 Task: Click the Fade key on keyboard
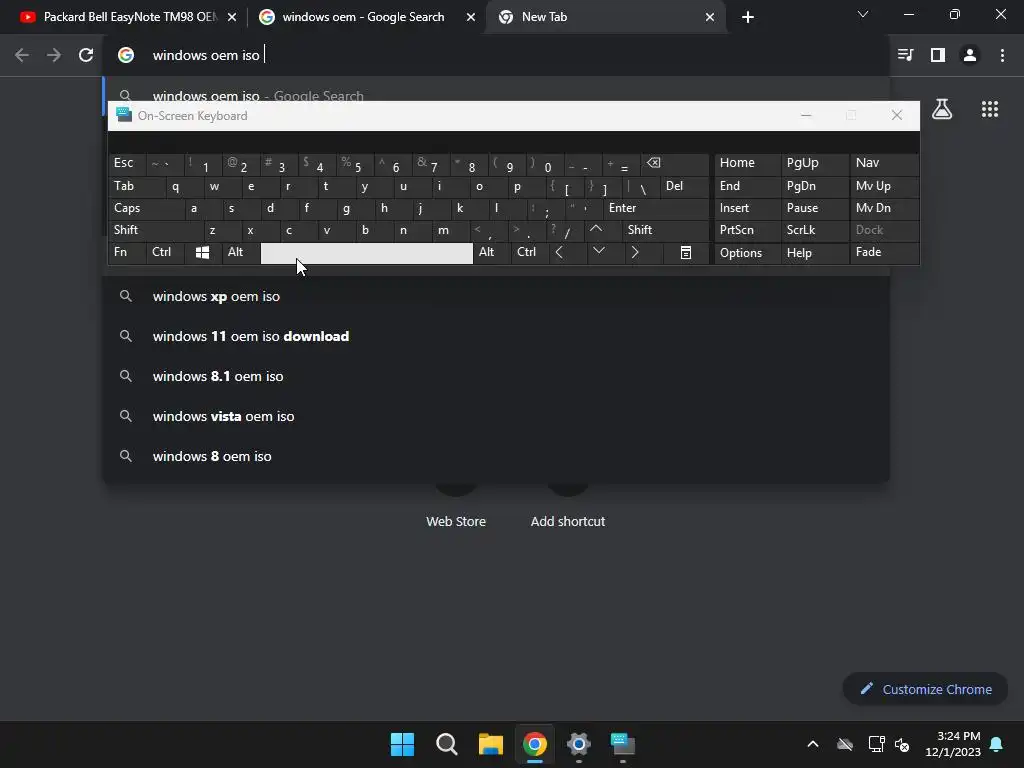884,252
